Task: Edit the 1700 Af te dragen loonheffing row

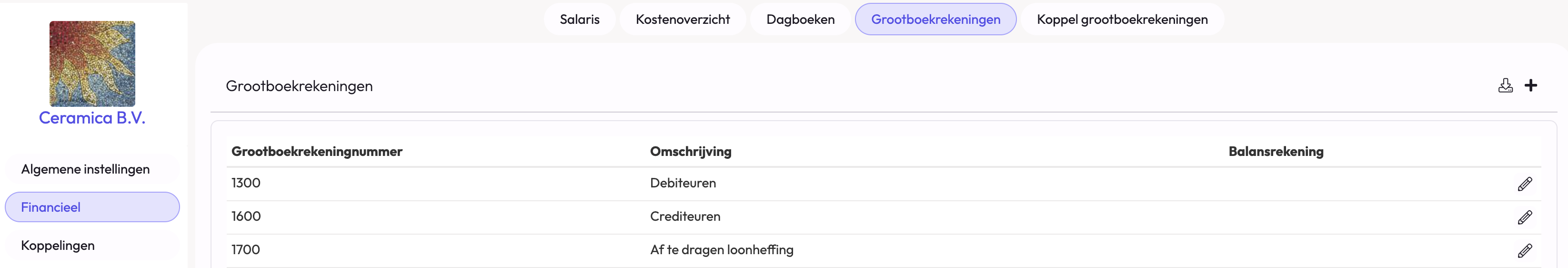Action: [1524, 250]
